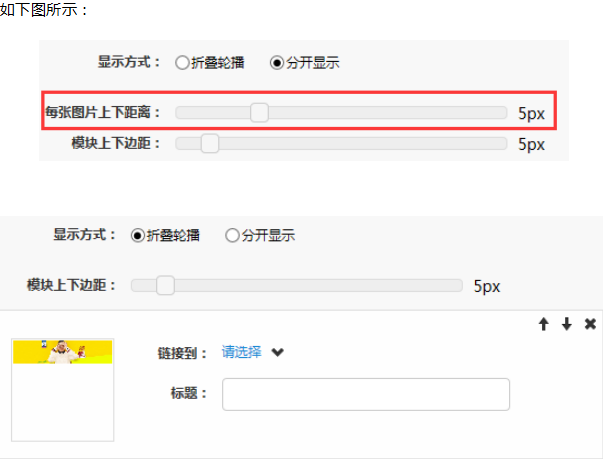
Task: Click the 每张图片上下距离 slider handle
Action: point(259,112)
